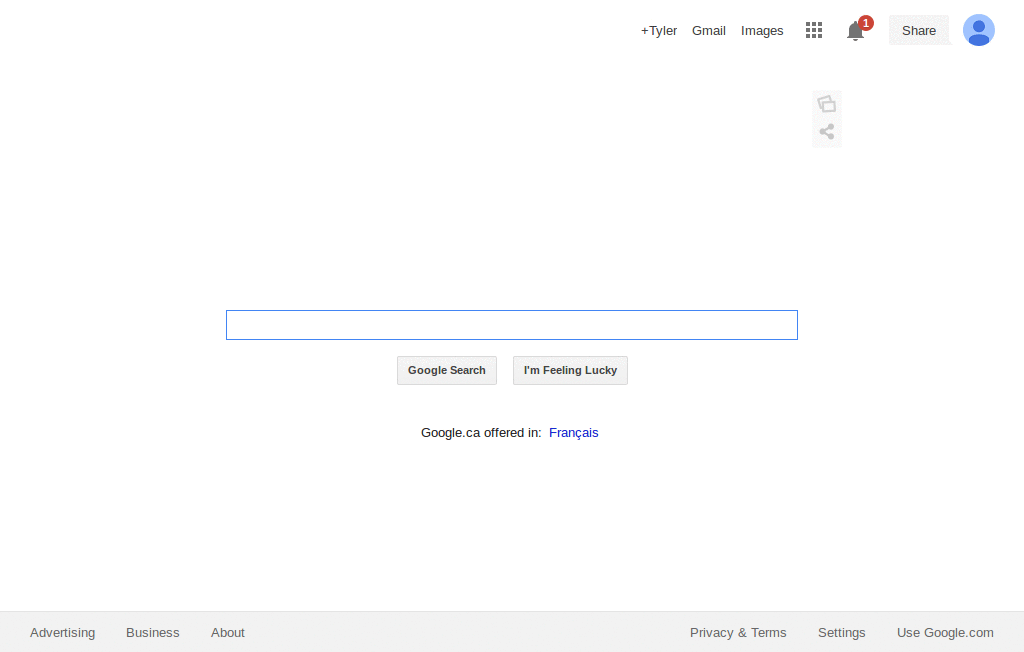This screenshot has height=652, width=1024.
Task: Open the Advertising footer link
Action: tap(62, 632)
